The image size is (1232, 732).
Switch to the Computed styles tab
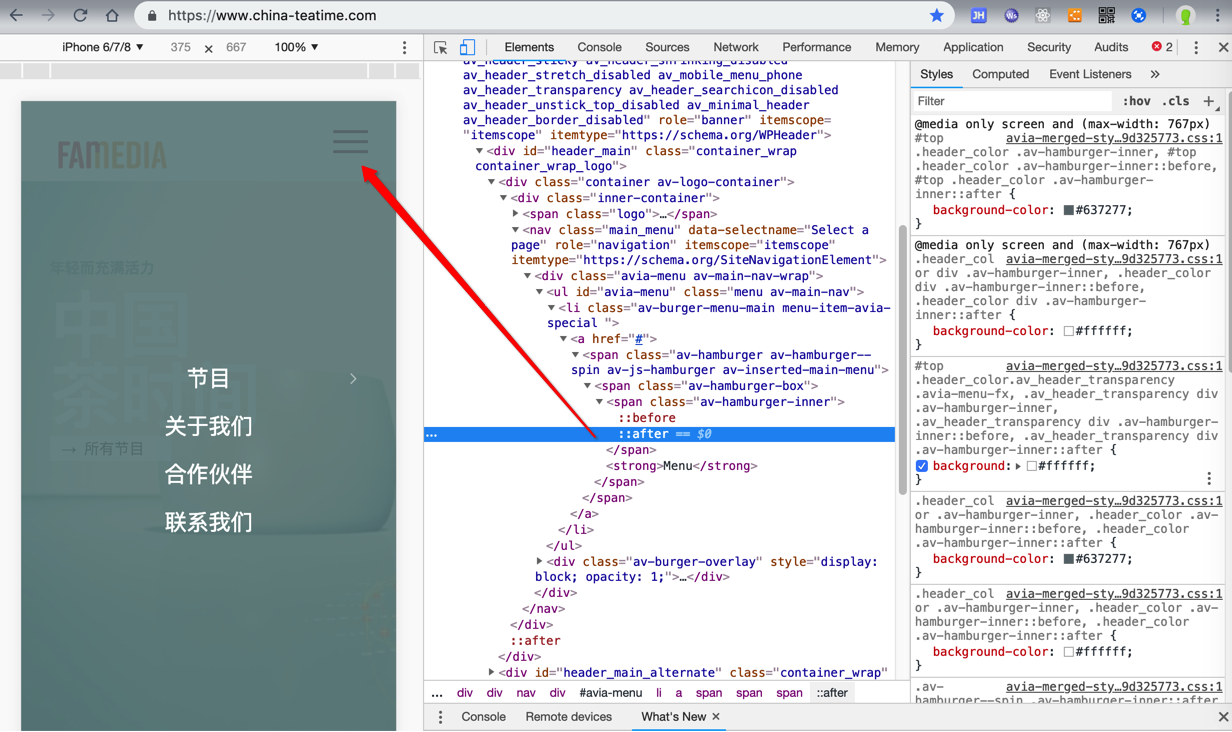[x=1000, y=74]
